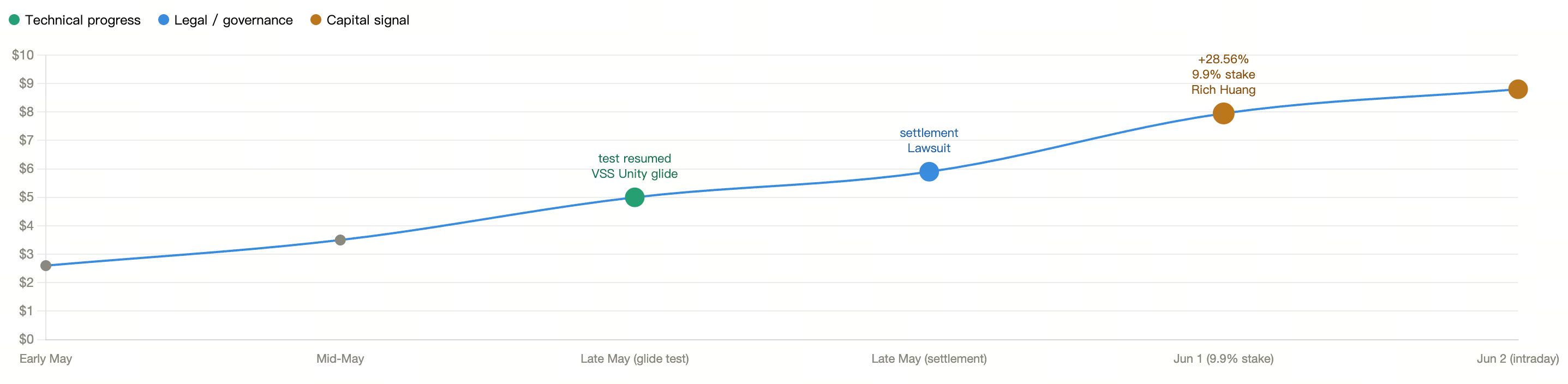Select the gray Mid-May data point
This screenshot has height=384, width=1568.
point(340,241)
